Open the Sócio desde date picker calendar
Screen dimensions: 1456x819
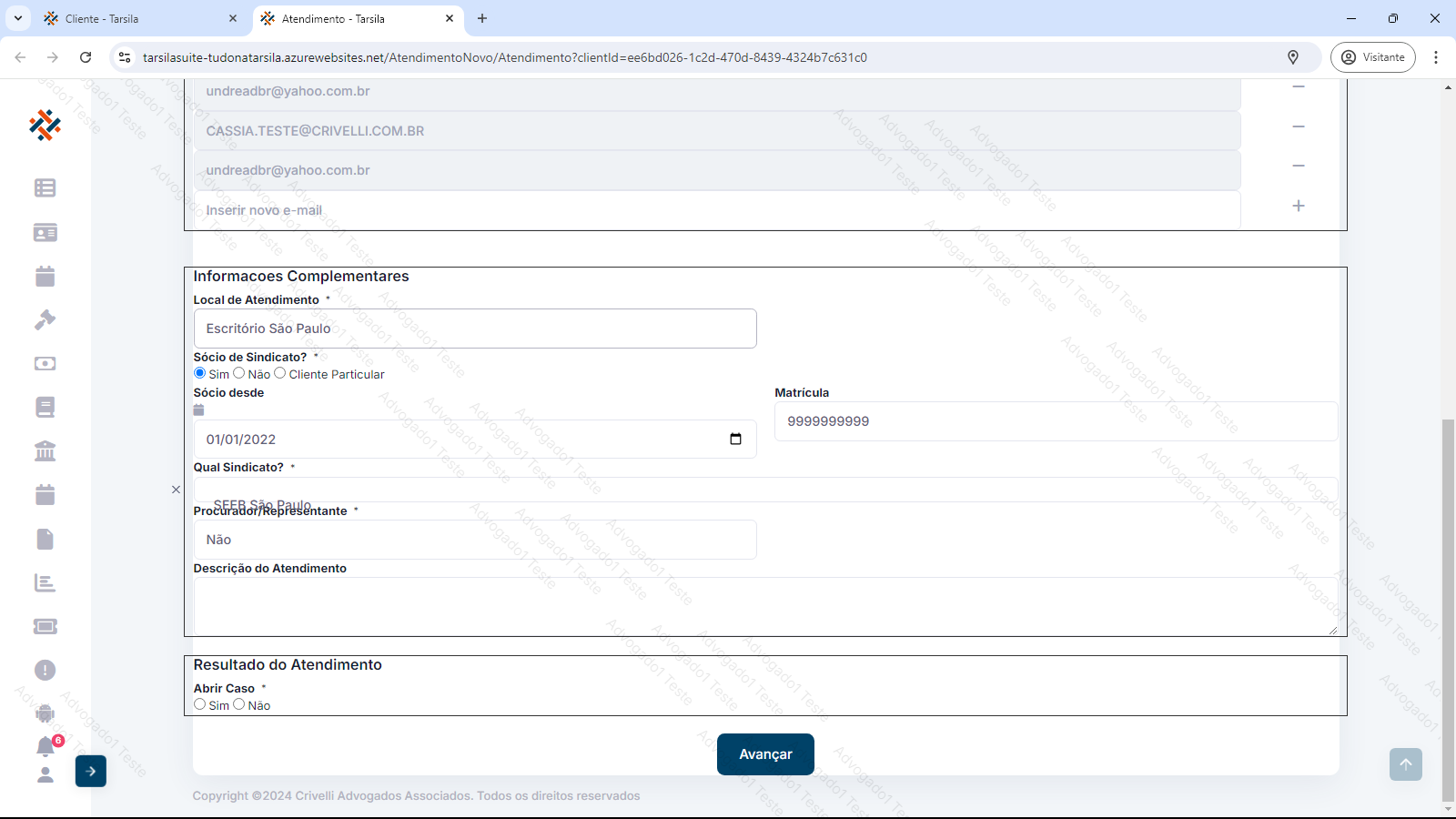tap(735, 440)
